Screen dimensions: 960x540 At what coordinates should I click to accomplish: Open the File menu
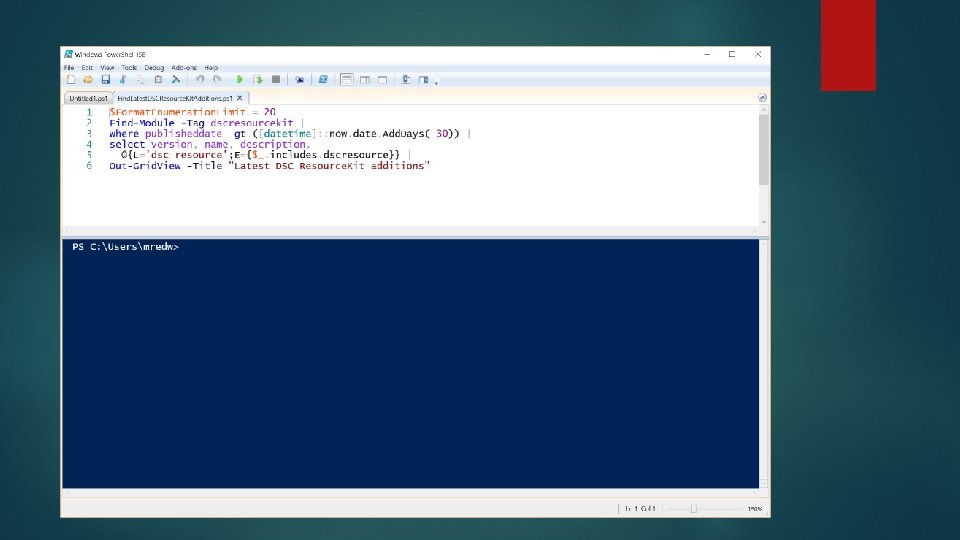pos(69,68)
